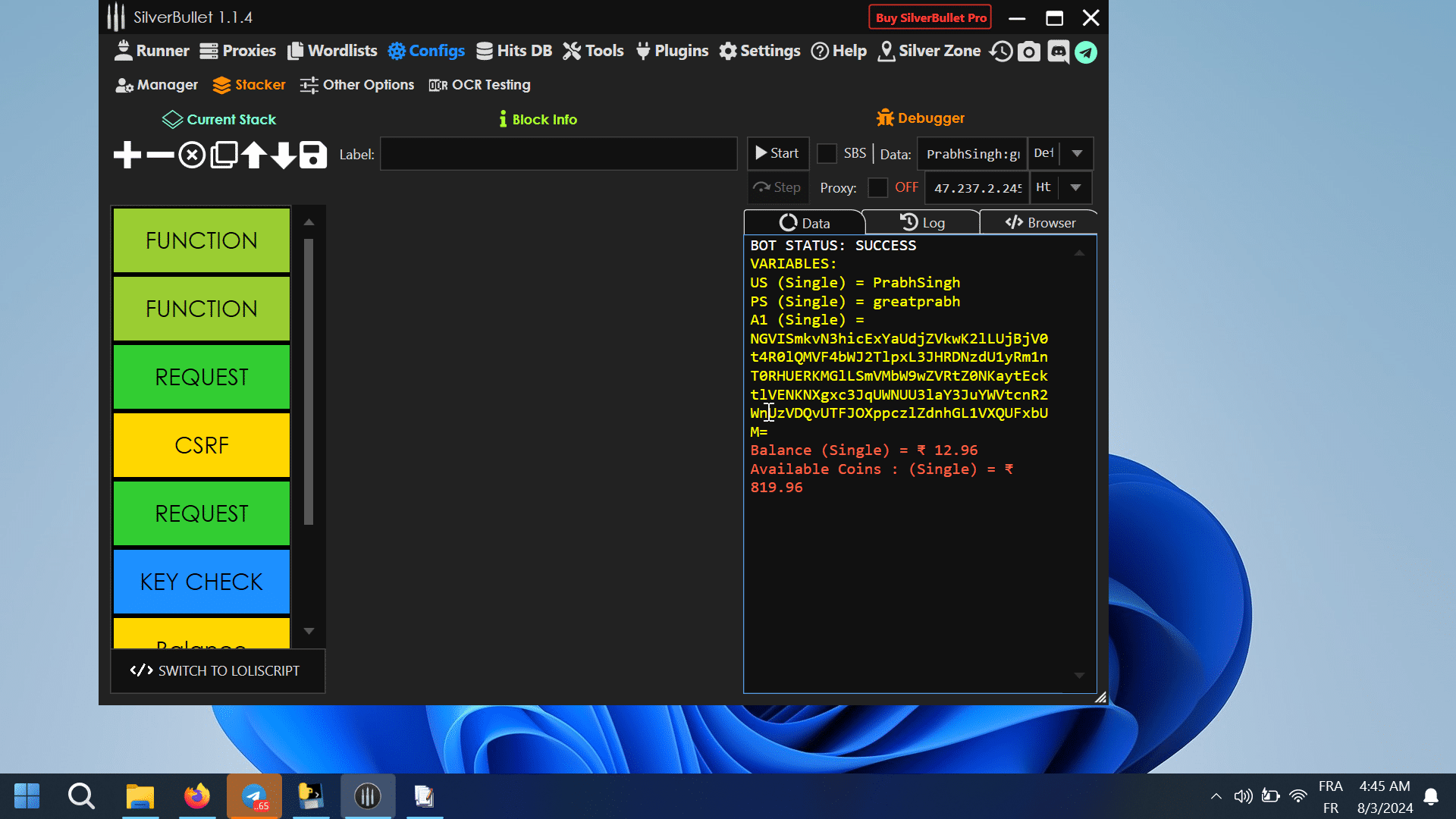Expand the proxy type dropdown arrow
The width and height of the screenshot is (1456, 819).
[x=1075, y=187]
